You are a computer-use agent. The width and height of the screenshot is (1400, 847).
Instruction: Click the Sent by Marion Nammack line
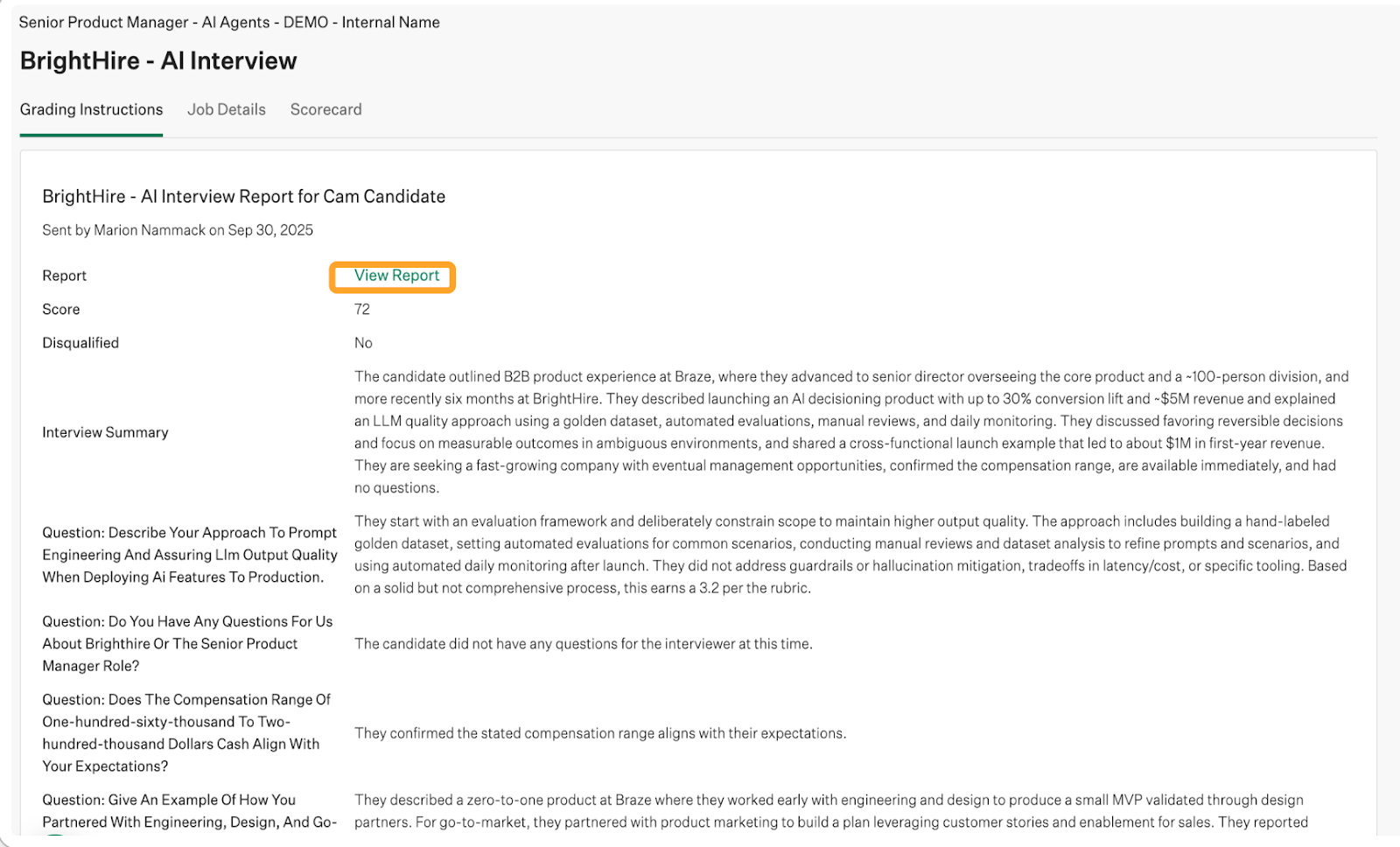coord(177,230)
